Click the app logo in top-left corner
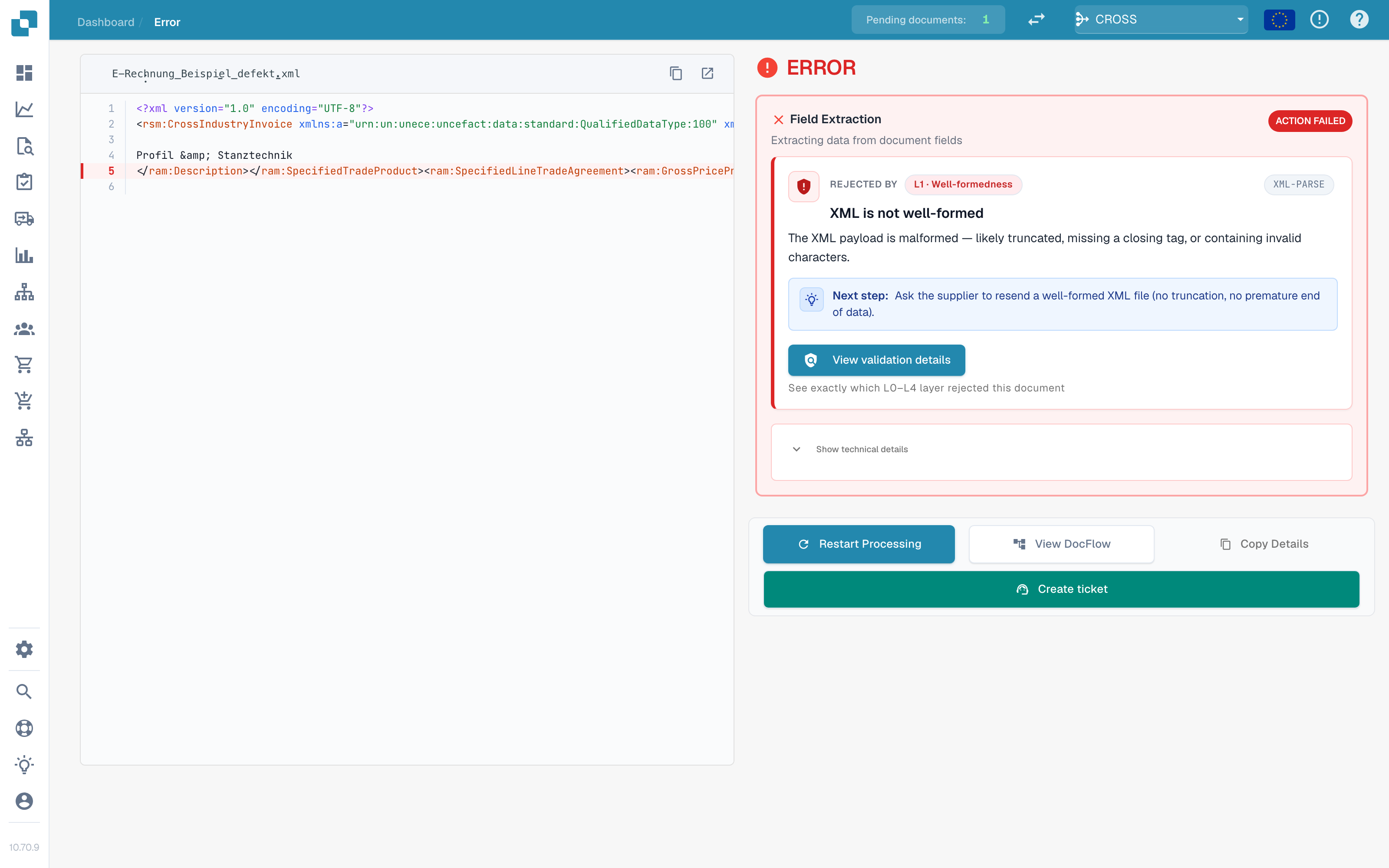 tap(24, 23)
